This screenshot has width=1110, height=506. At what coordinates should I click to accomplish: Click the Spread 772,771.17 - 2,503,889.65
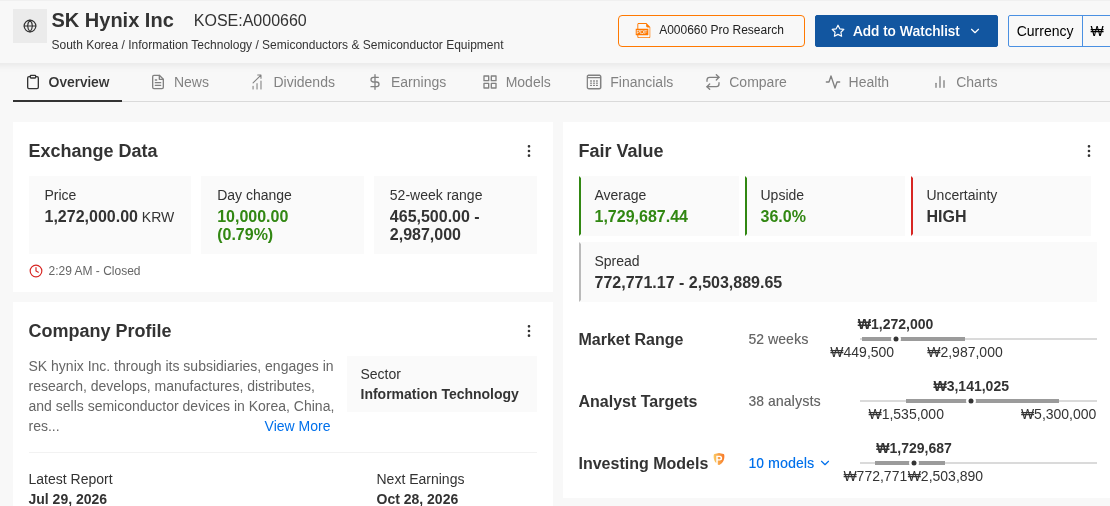(x=688, y=282)
